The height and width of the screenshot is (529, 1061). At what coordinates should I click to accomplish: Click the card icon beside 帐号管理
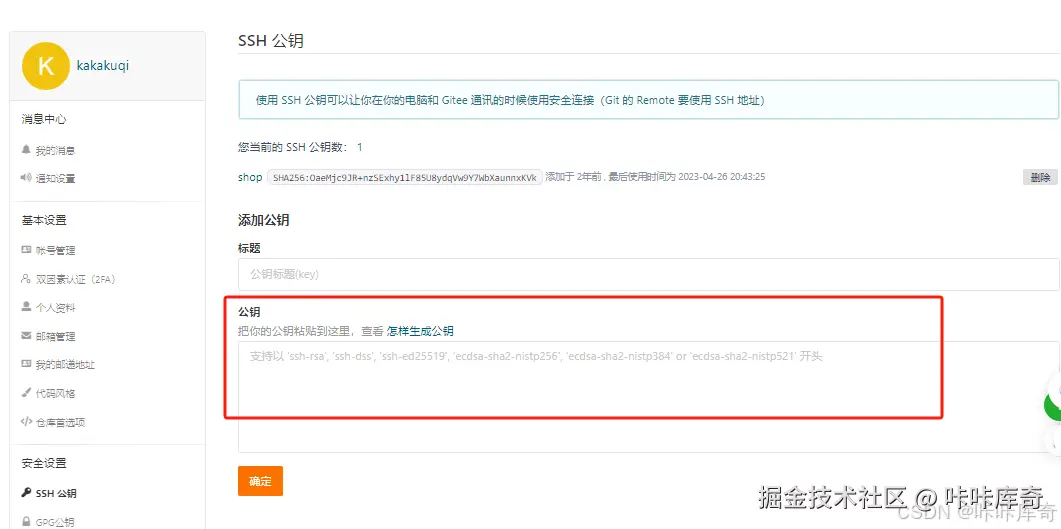26,250
